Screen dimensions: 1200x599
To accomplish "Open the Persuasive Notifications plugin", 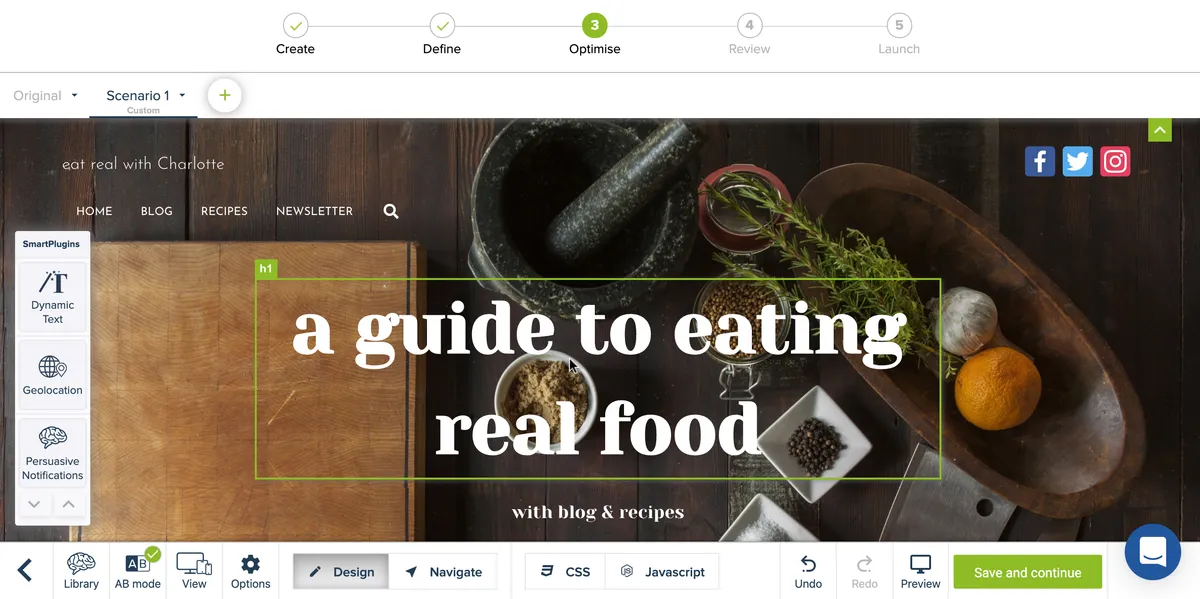I will coord(52,454).
